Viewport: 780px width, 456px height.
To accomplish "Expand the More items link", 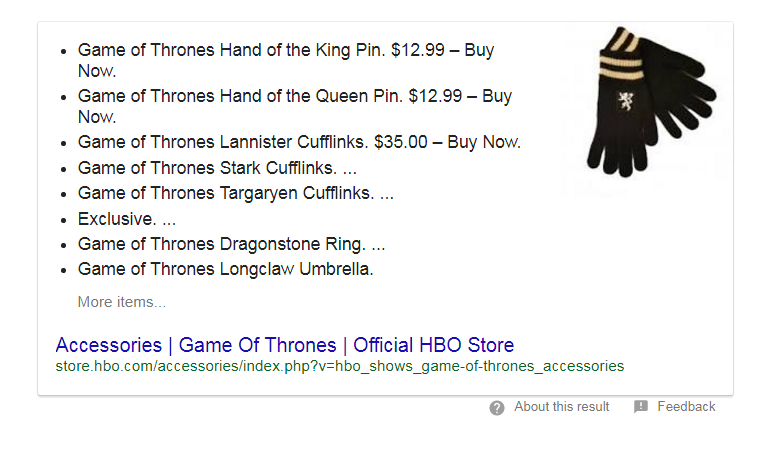I will (122, 302).
